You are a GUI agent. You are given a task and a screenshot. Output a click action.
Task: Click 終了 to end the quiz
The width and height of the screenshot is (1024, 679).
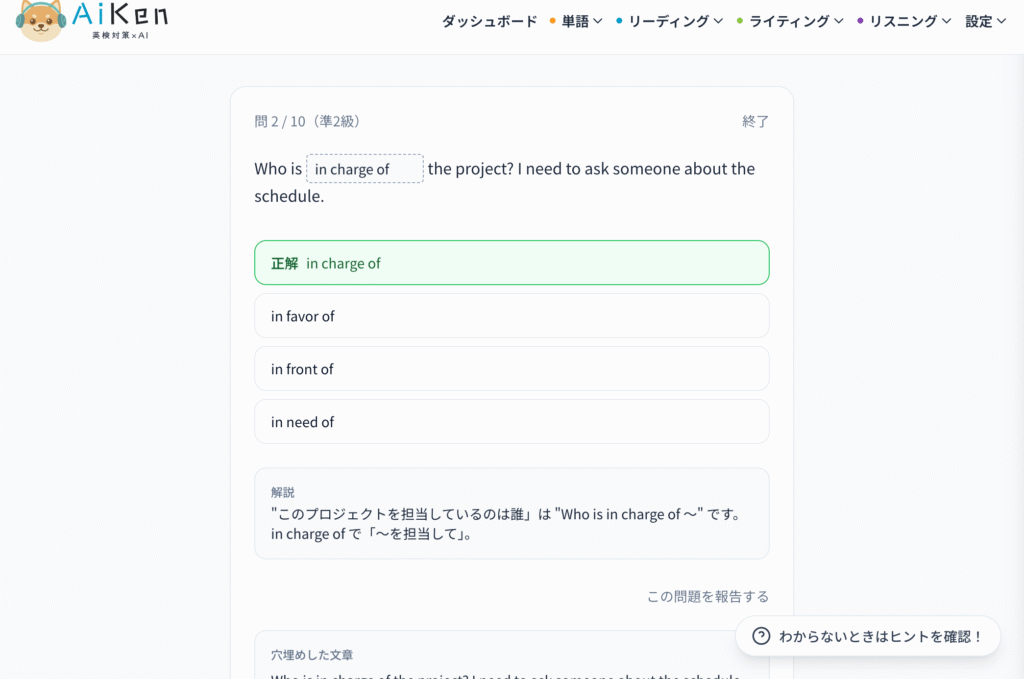755,121
